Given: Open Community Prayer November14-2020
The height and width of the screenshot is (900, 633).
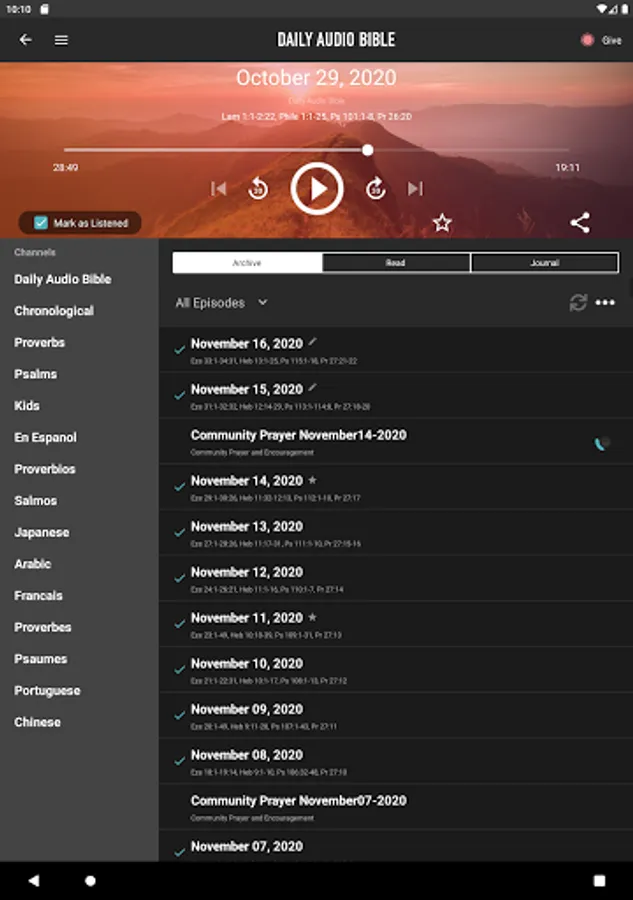Looking at the screenshot, I should (396, 441).
